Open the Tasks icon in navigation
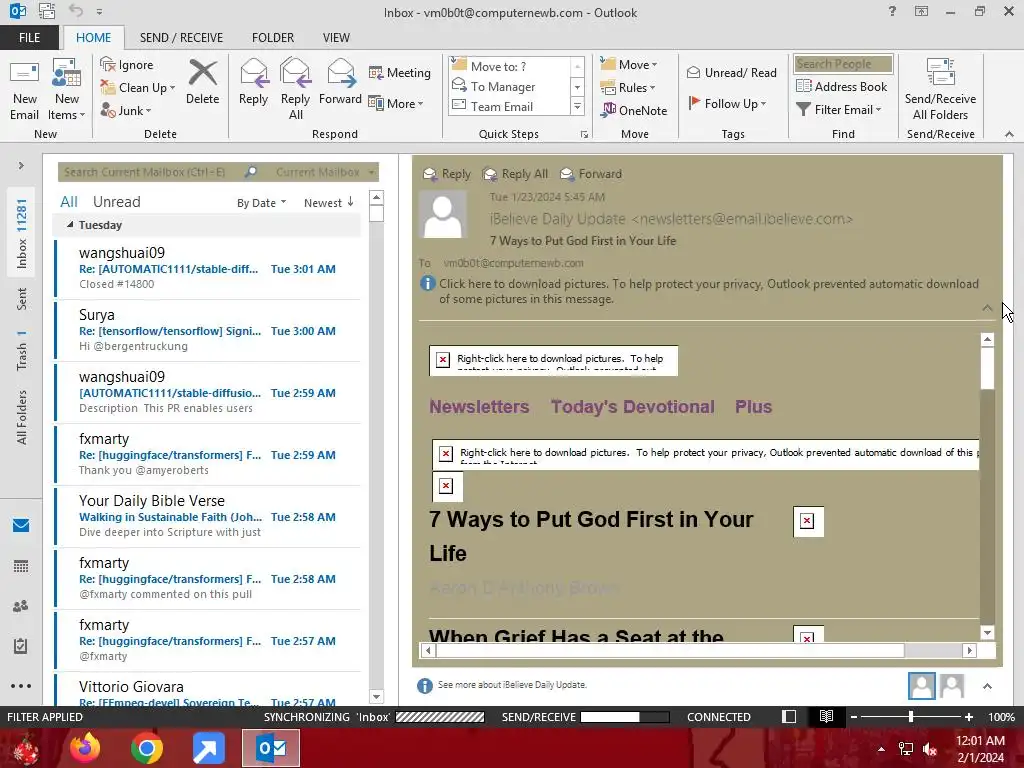This screenshot has width=1024, height=768. [x=21, y=646]
